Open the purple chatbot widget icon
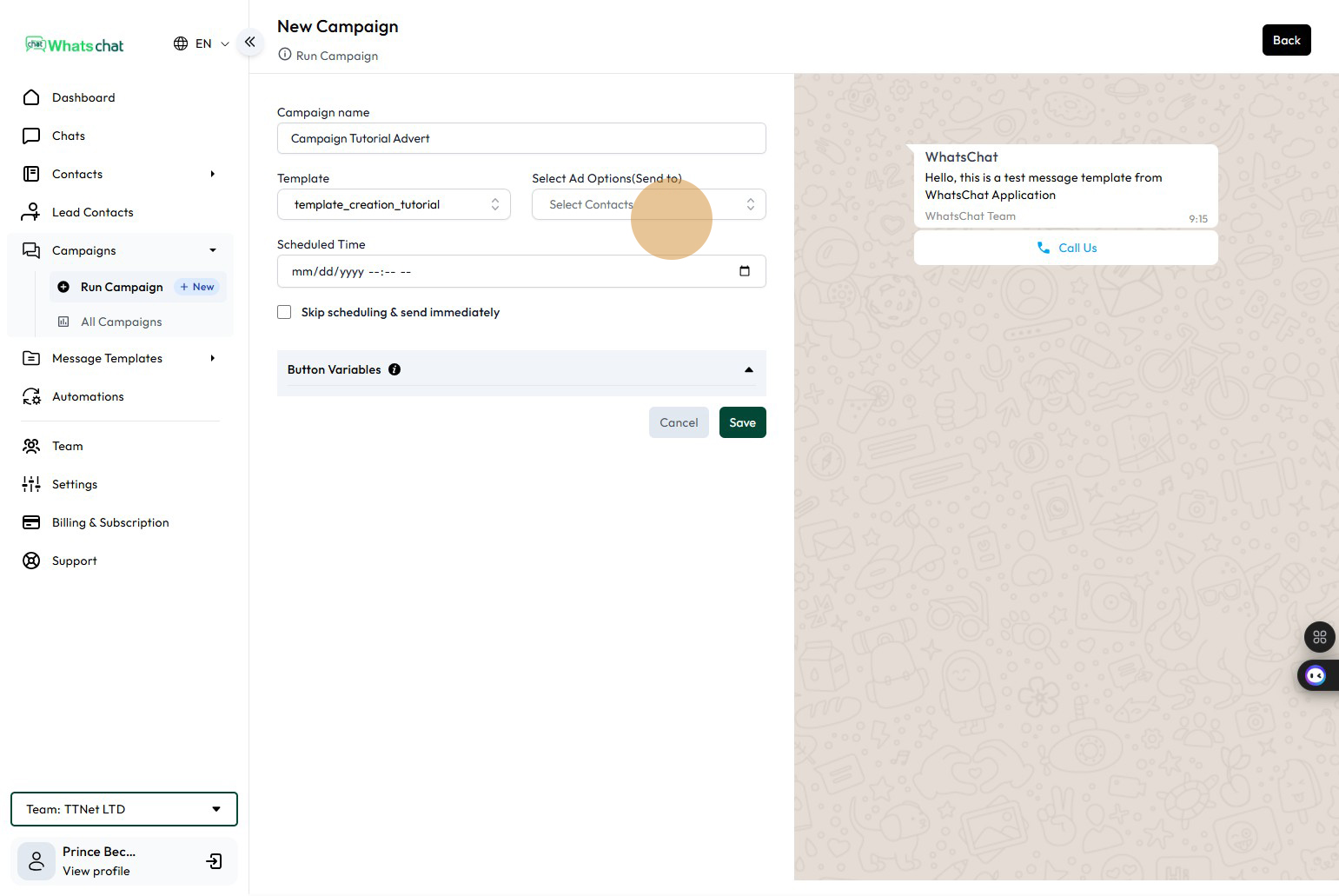Image resolution: width=1339 pixels, height=896 pixels. [1316, 675]
